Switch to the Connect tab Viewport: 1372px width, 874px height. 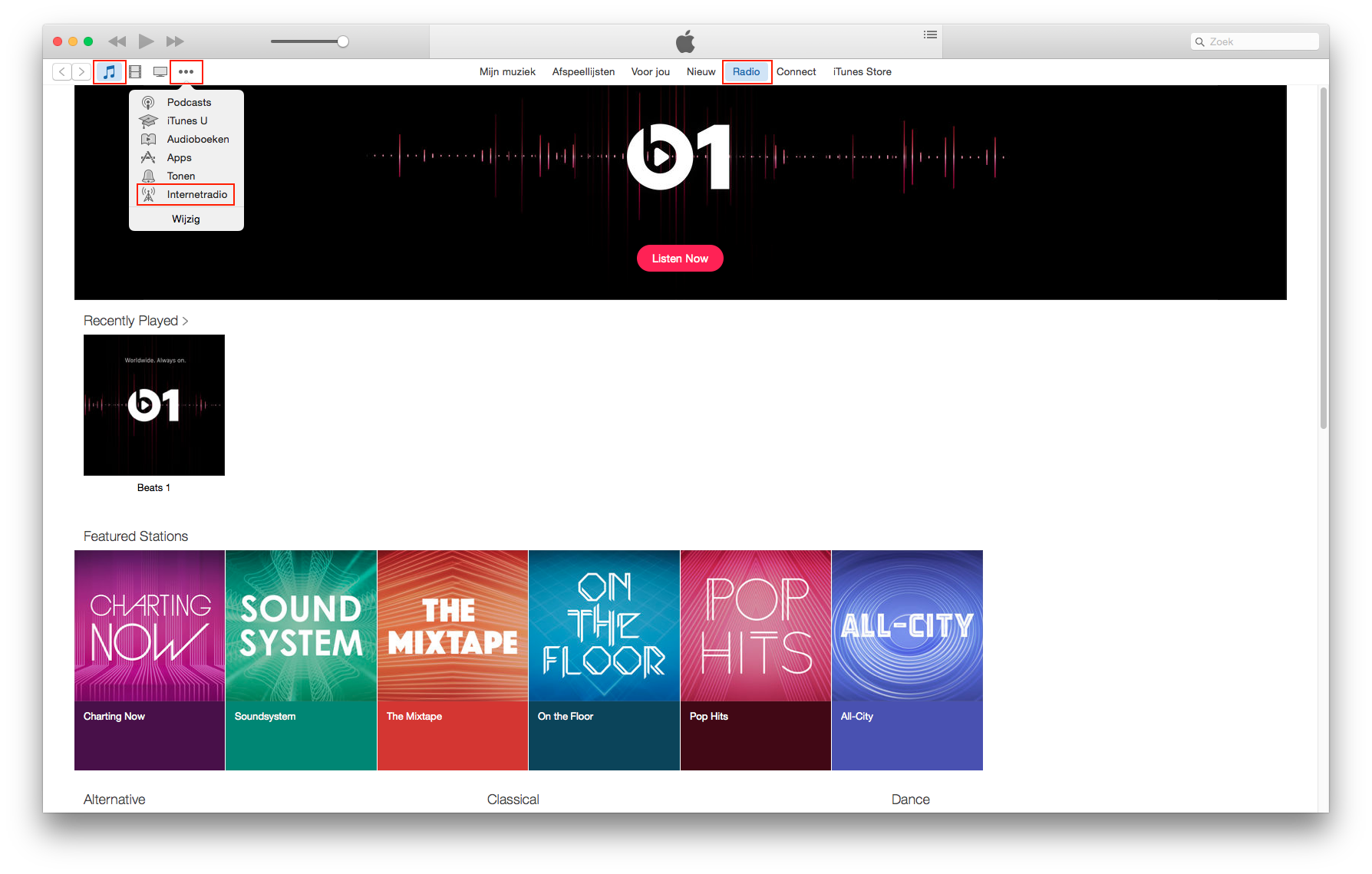pyautogui.click(x=796, y=71)
